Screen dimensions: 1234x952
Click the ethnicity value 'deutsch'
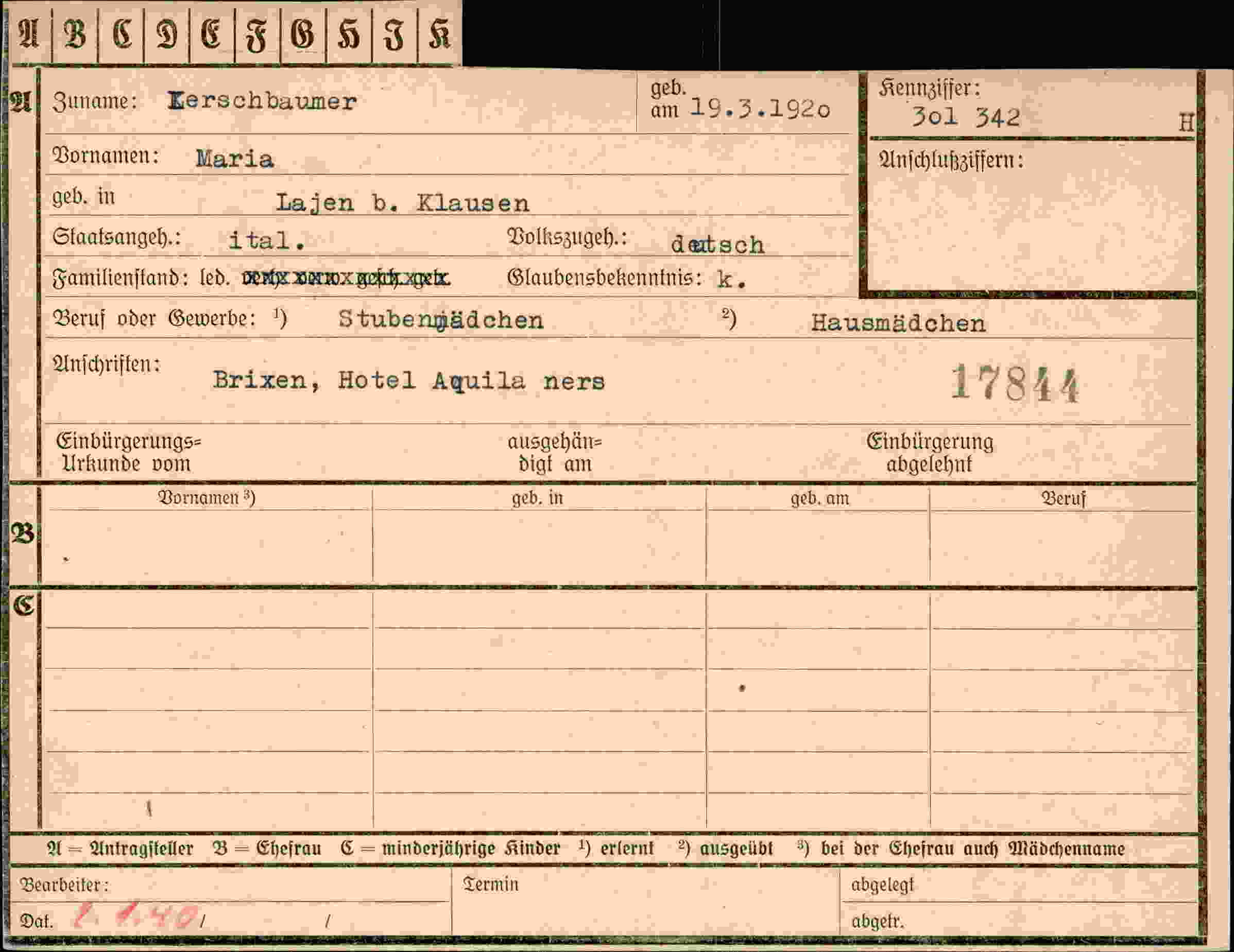pyautogui.click(x=717, y=245)
